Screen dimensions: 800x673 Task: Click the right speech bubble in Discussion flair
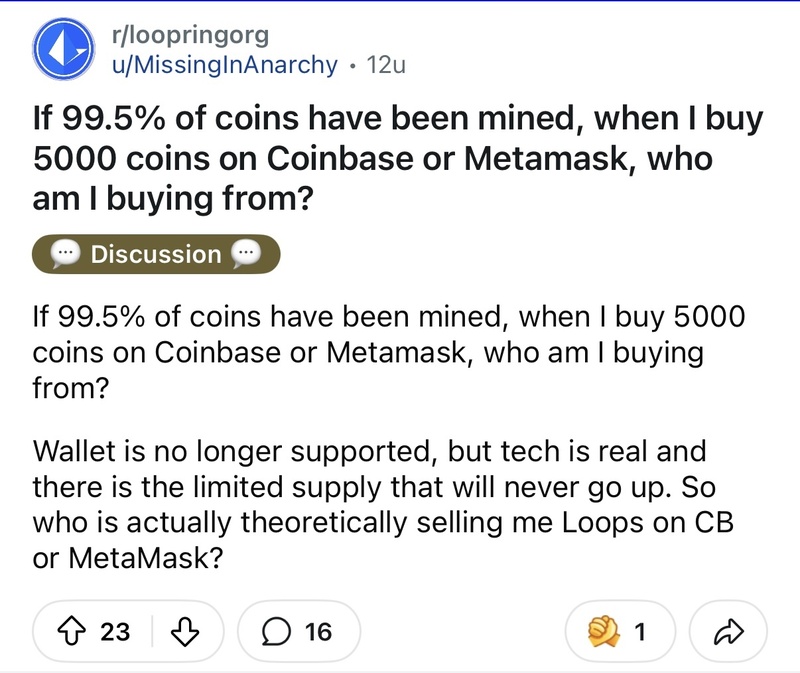tap(246, 254)
